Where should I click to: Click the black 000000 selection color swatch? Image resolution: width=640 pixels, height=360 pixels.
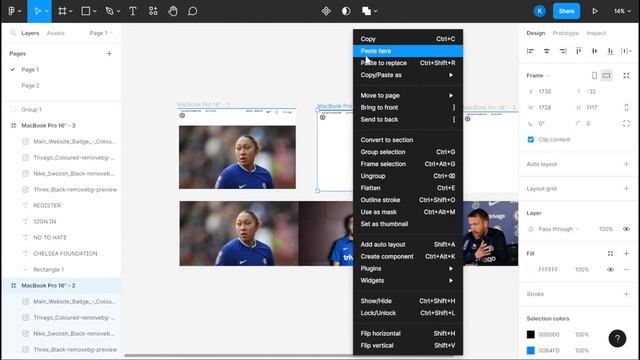click(x=531, y=334)
